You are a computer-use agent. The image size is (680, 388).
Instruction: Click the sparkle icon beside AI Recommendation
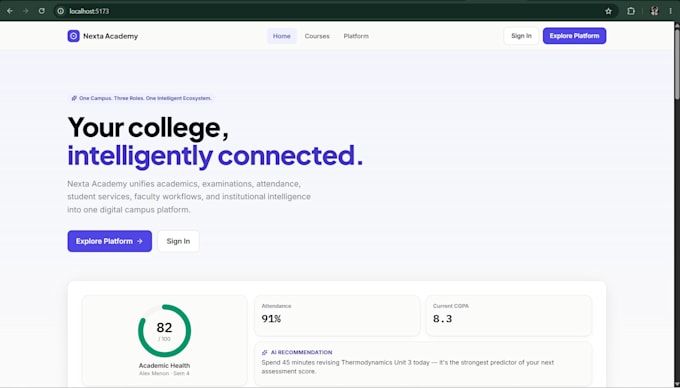click(x=265, y=352)
